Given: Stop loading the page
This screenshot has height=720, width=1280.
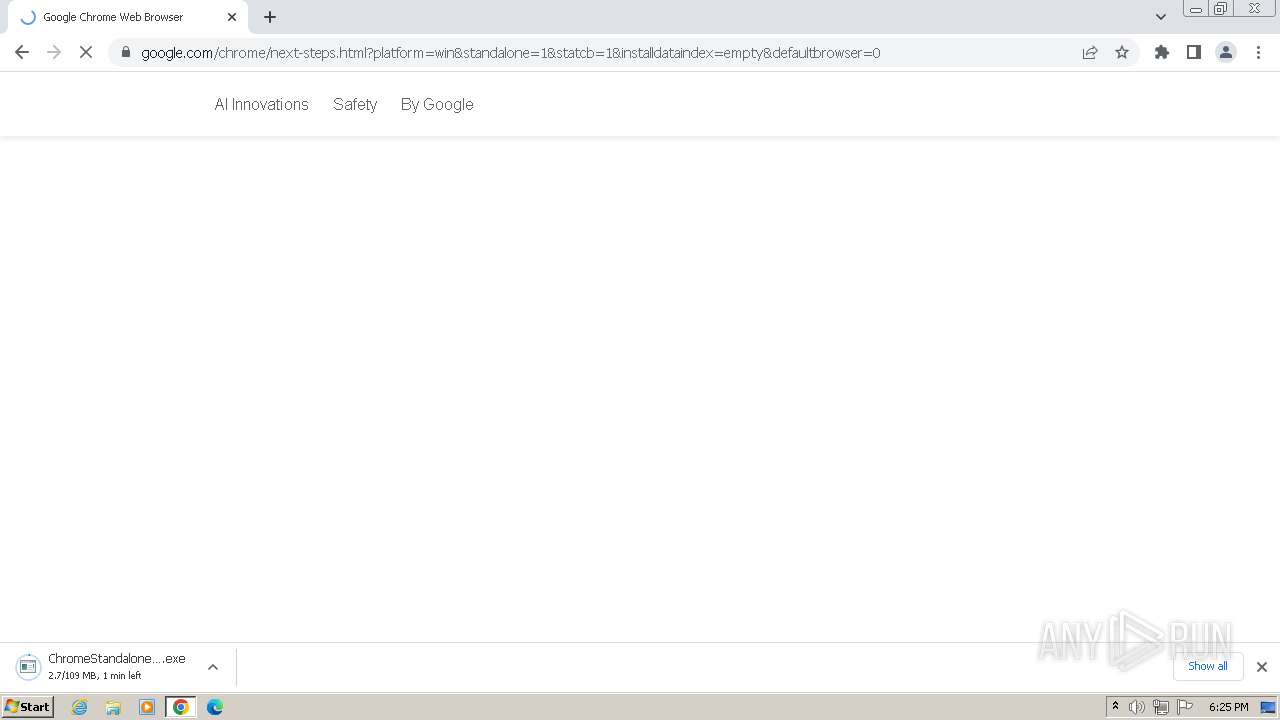Looking at the screenshot, I should click(86, 52).
